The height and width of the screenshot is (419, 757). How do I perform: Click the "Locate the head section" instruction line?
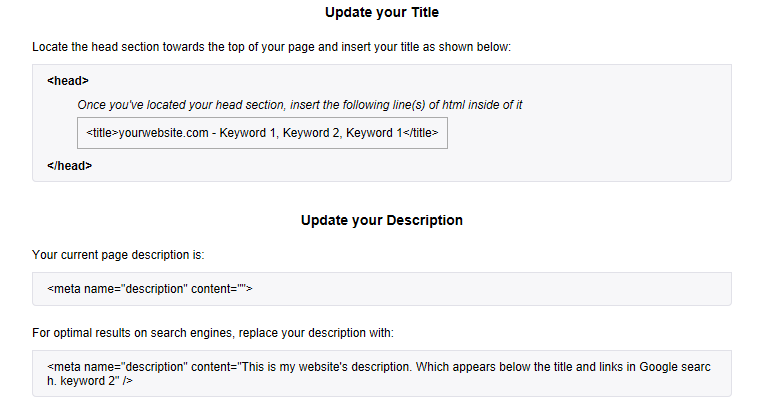pos(272,47)
